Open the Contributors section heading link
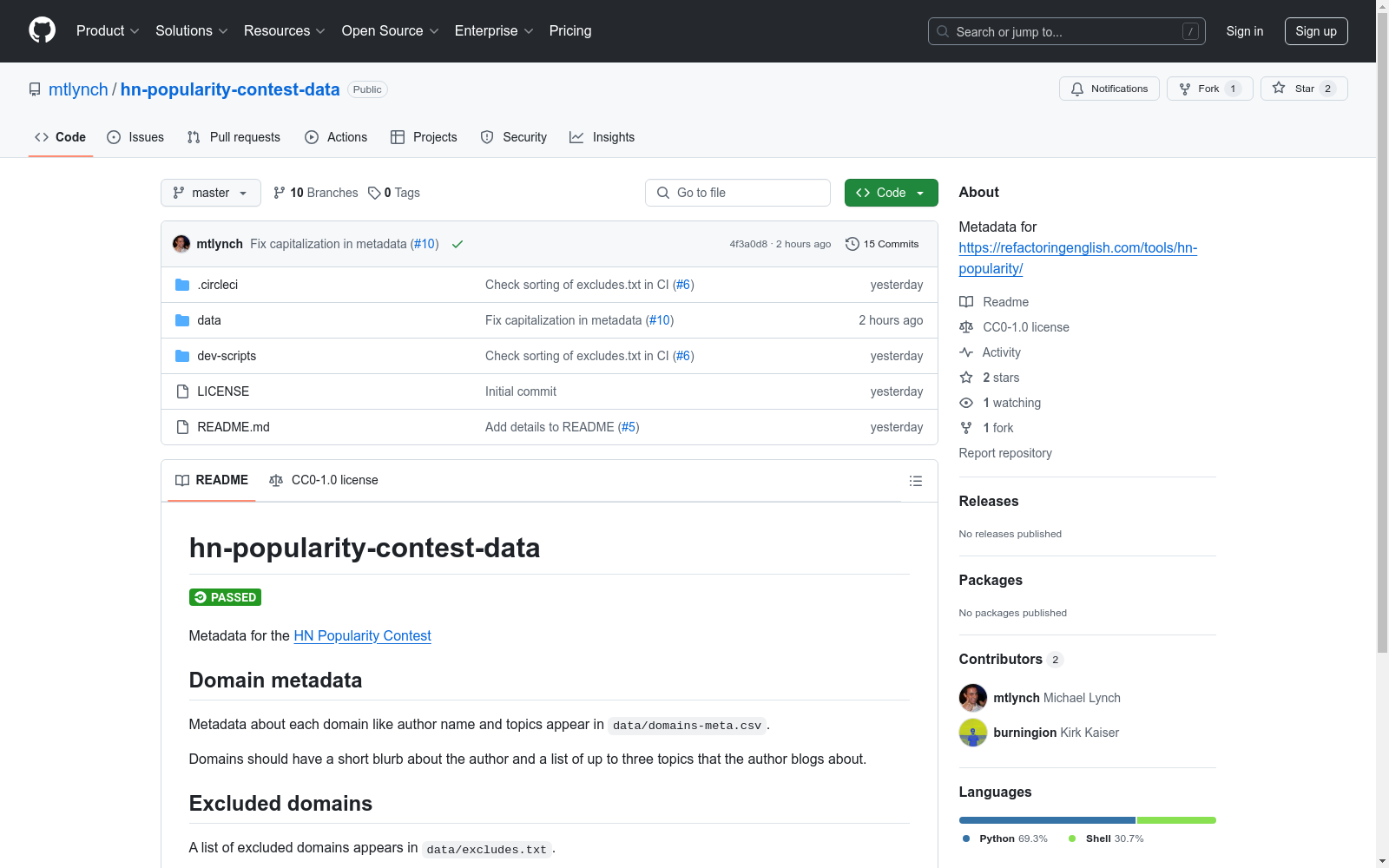Image resolution: width=1389 pixels, height=868 pixels. click(x=1010, y=660)
